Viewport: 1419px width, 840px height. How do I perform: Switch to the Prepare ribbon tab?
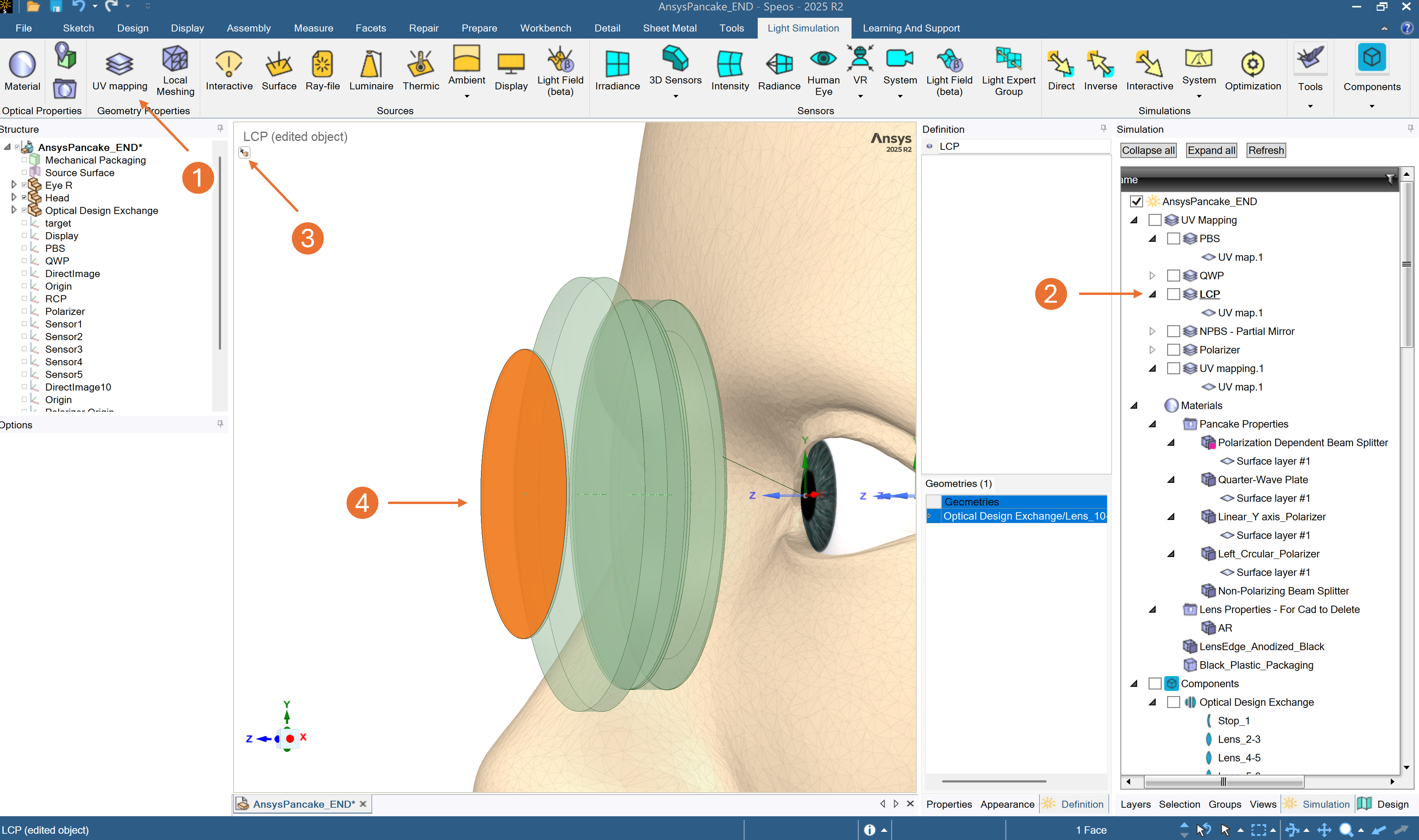[x=479, y=28]
